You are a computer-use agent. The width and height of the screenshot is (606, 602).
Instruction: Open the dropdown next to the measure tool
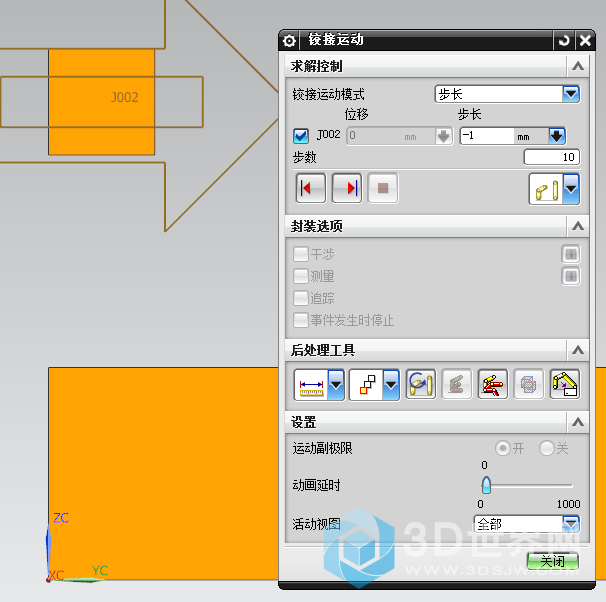click(336, 384)
